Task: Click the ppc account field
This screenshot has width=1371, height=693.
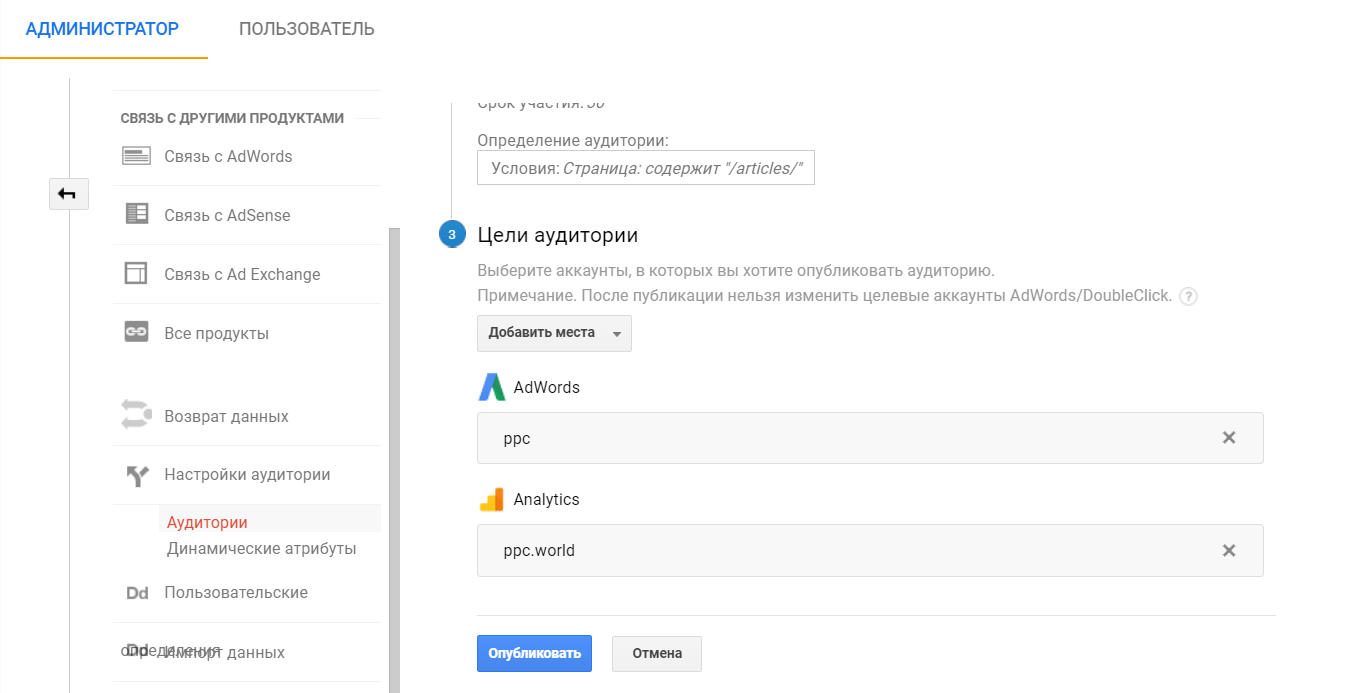Action: pos(870,438)
